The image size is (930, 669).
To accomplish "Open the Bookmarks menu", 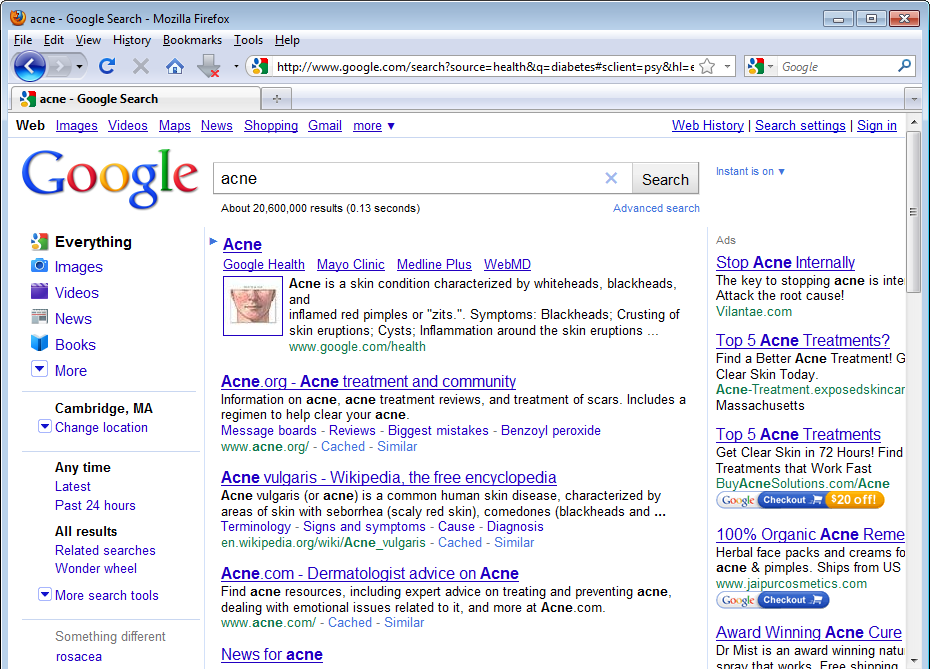I will point(192,40).
